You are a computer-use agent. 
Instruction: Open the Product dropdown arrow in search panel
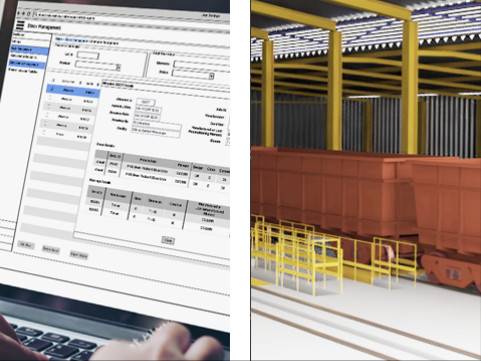point(118,67)
